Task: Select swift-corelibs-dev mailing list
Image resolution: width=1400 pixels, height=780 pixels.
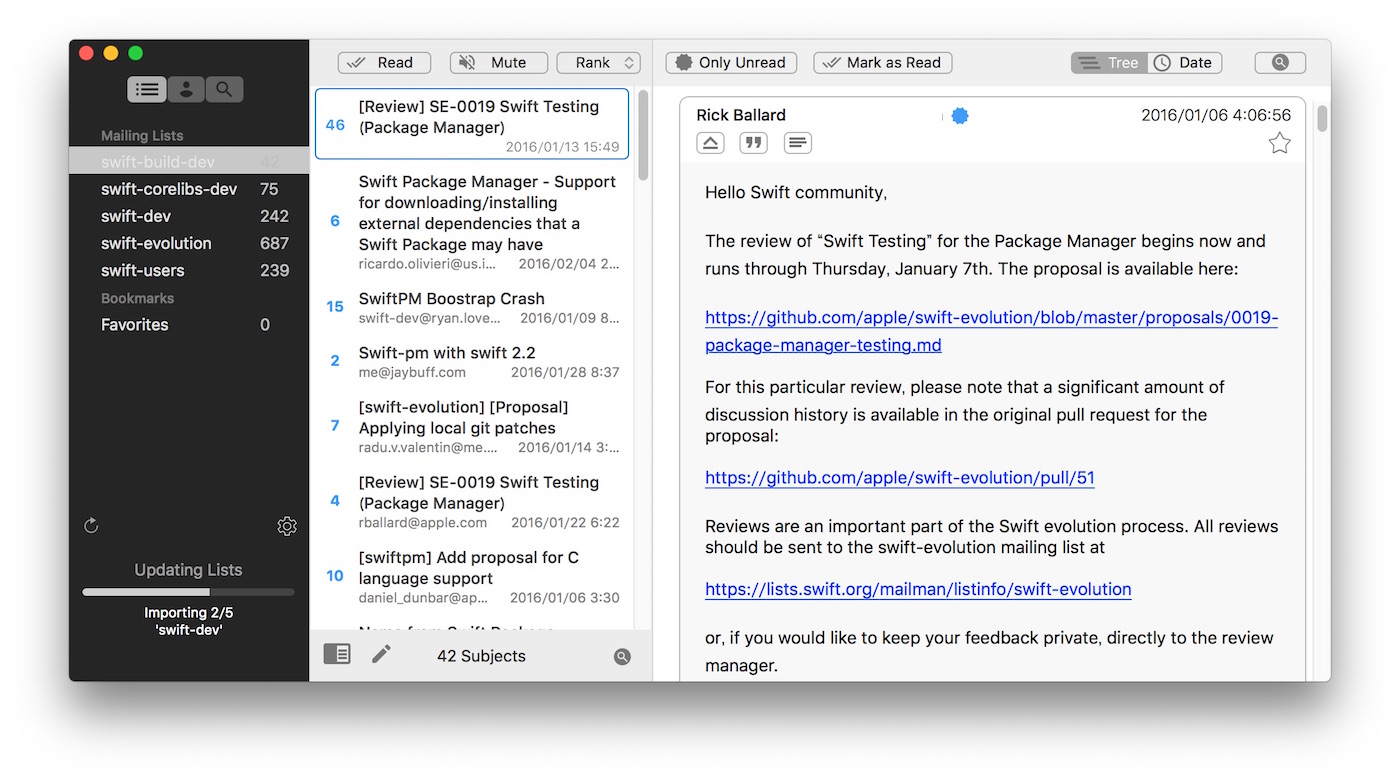Action: coord(189,189)
